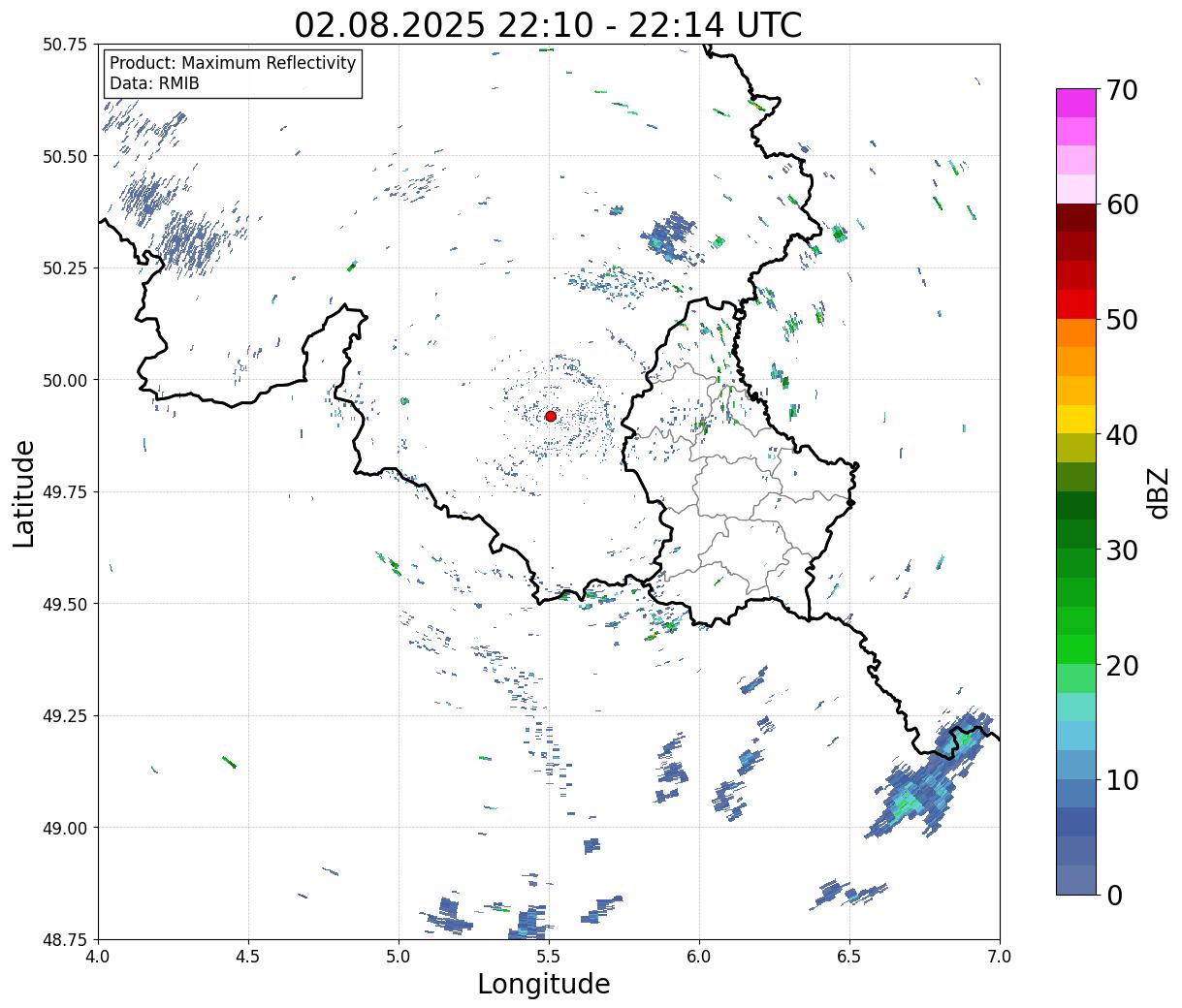Pick the light cyan swatch near 15 dBZ

pyautogui.click(x=1076, y=707)
